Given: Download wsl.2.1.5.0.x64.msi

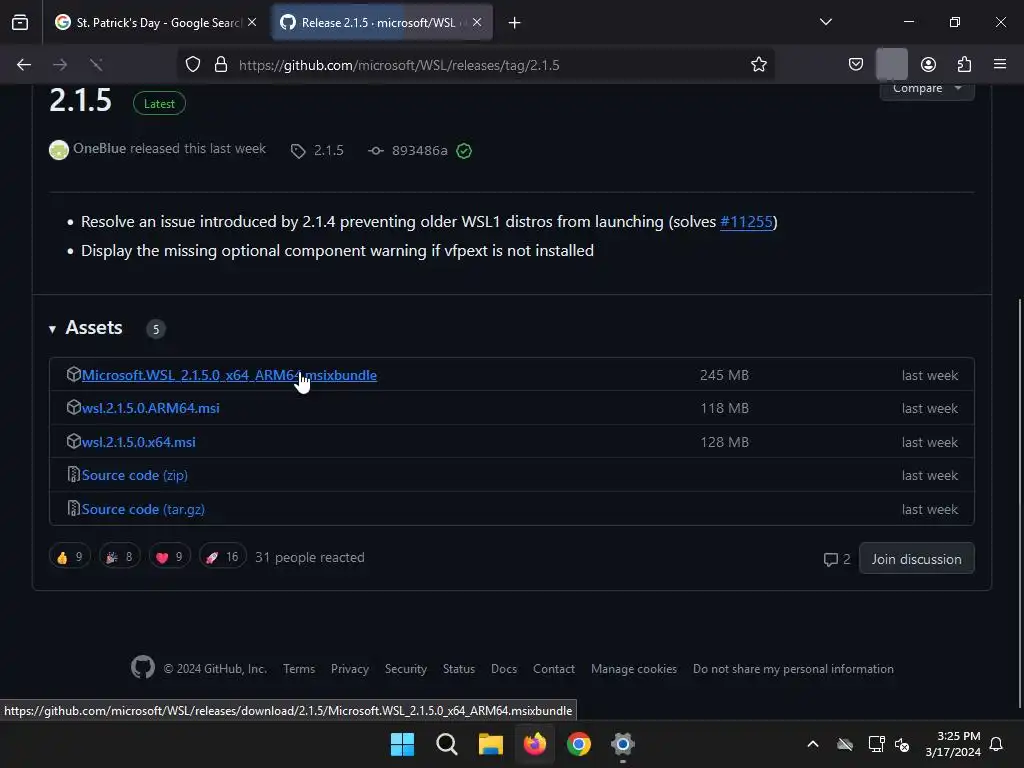Looking at the screenshot, I should (138, 442).
